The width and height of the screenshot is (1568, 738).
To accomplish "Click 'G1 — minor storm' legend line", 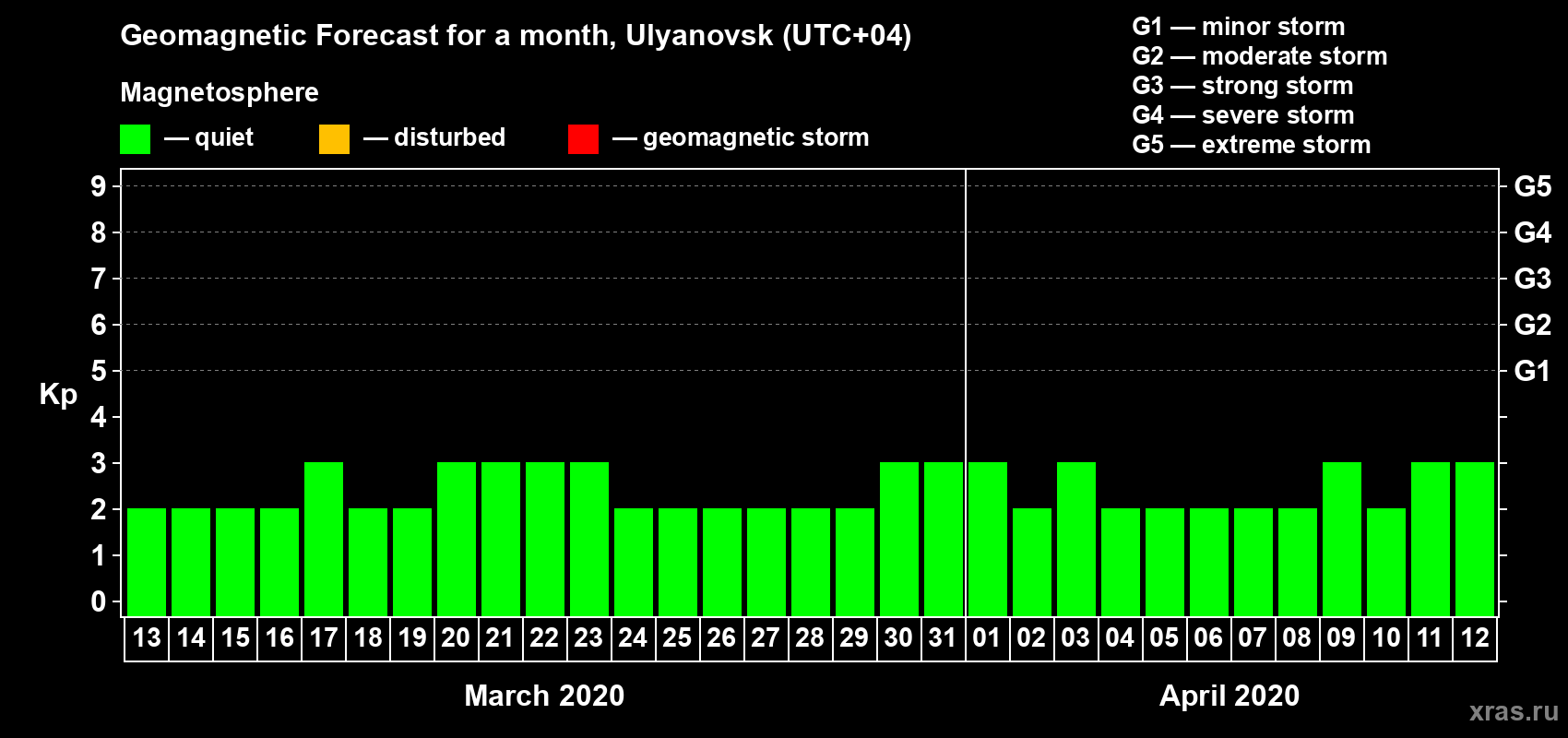I will click(1238, 27).
